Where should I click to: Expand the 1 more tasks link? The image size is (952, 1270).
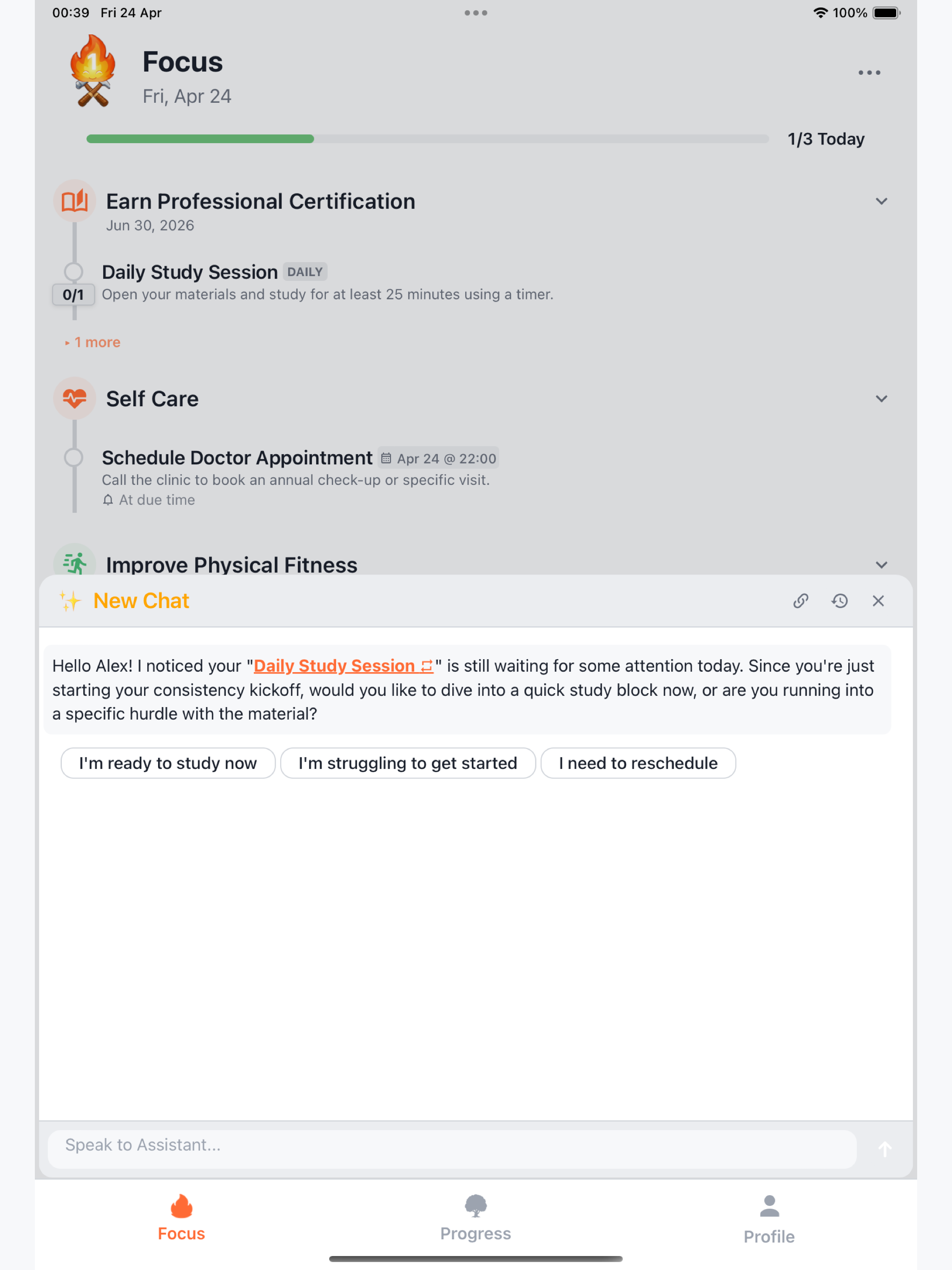tap(93, 342)
